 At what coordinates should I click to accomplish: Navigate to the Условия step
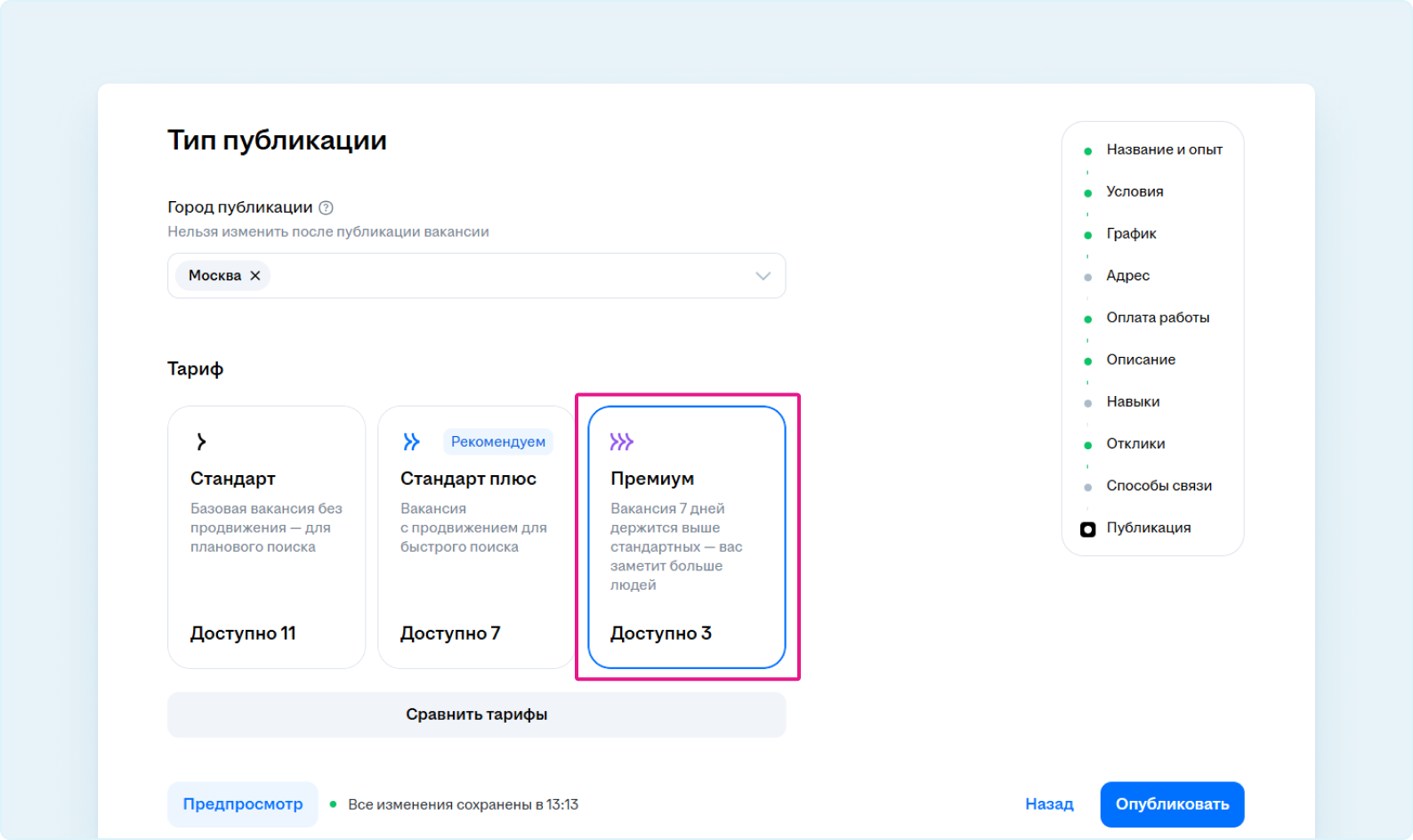coord(1134,191)
